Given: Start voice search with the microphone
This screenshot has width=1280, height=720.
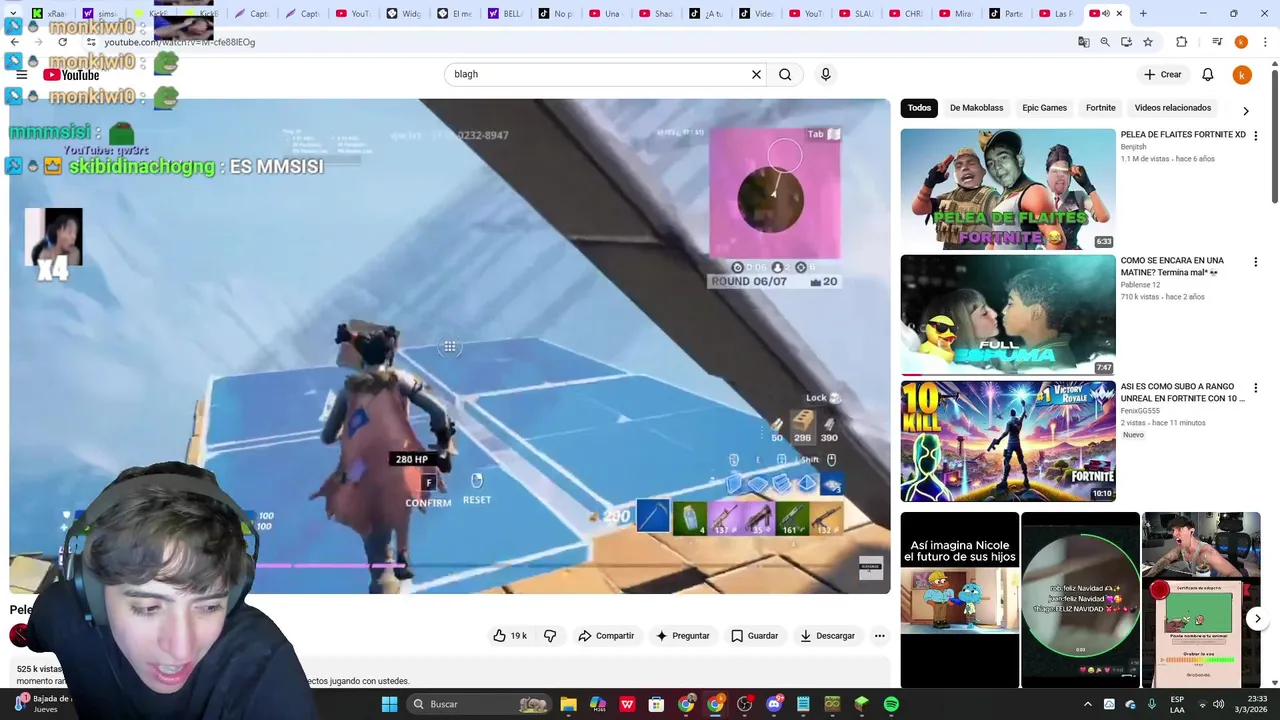Looking at the screenshot, I should coord(825,74).
